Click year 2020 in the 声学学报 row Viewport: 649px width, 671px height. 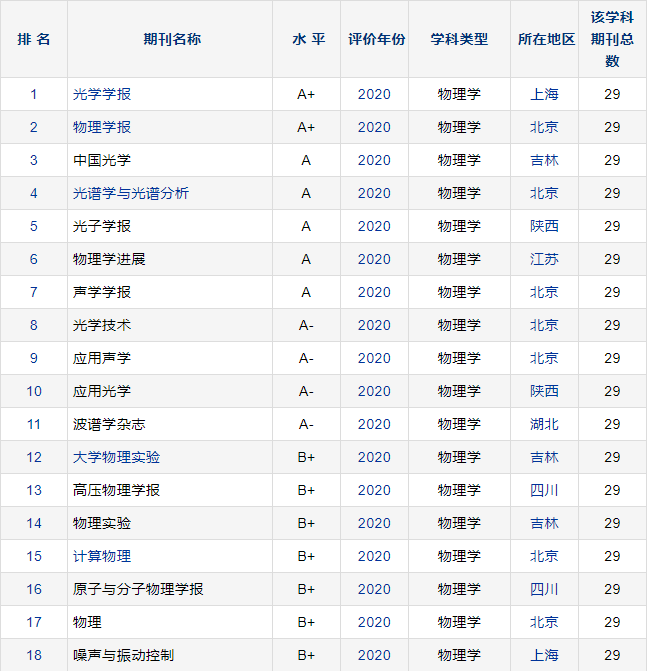[x=374, y=292]
